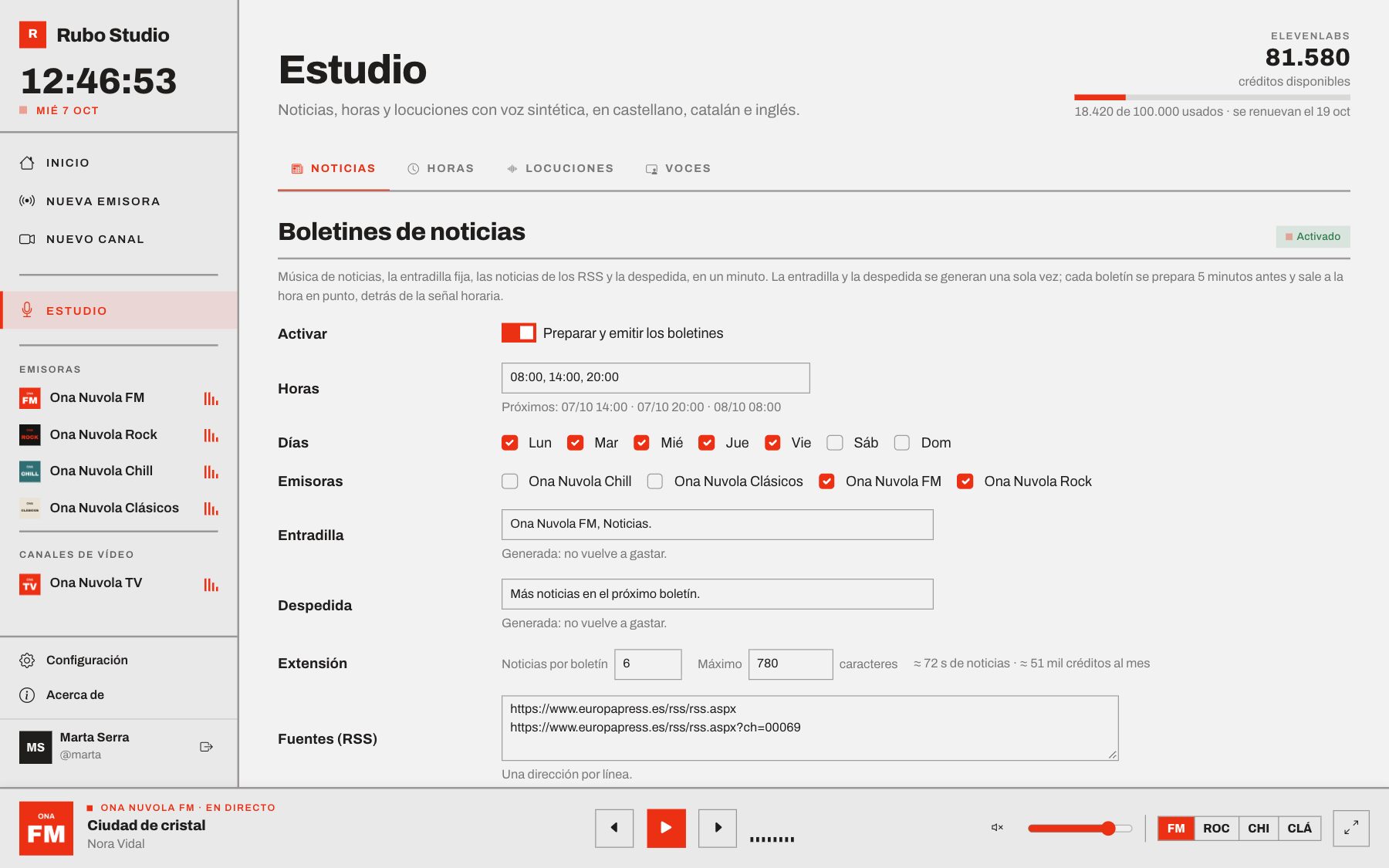Open the Ona Nuvola TV channel logo
Image resolution: width=1389 pixels, height=868 pixels.
click(29, 583)
